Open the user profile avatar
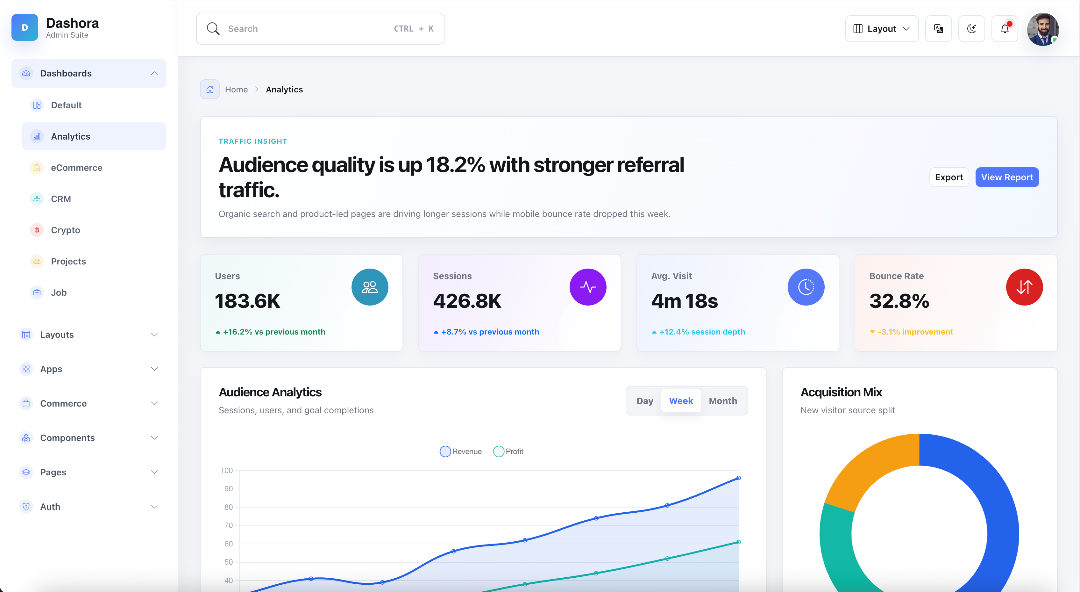Screen dimensions: 1080x592 [1043, 29]
